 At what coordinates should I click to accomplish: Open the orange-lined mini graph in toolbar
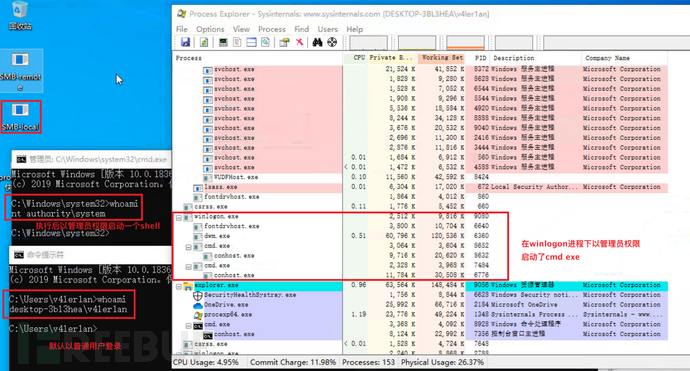point(466,43)
